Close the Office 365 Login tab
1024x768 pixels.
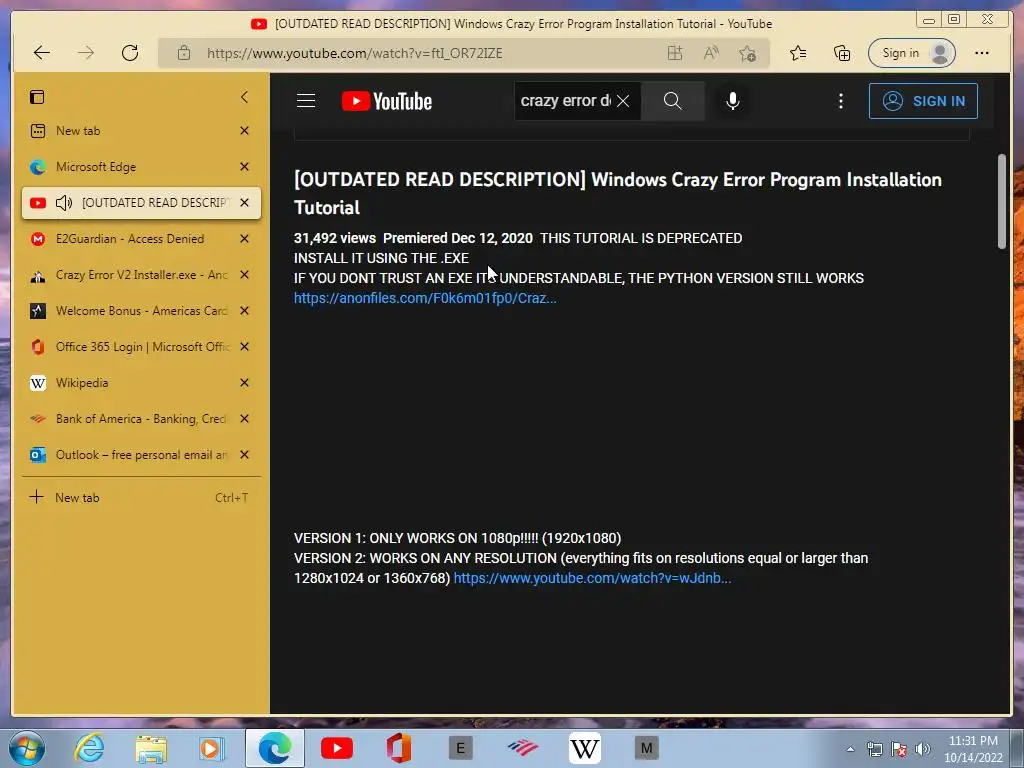coord(244,347)
